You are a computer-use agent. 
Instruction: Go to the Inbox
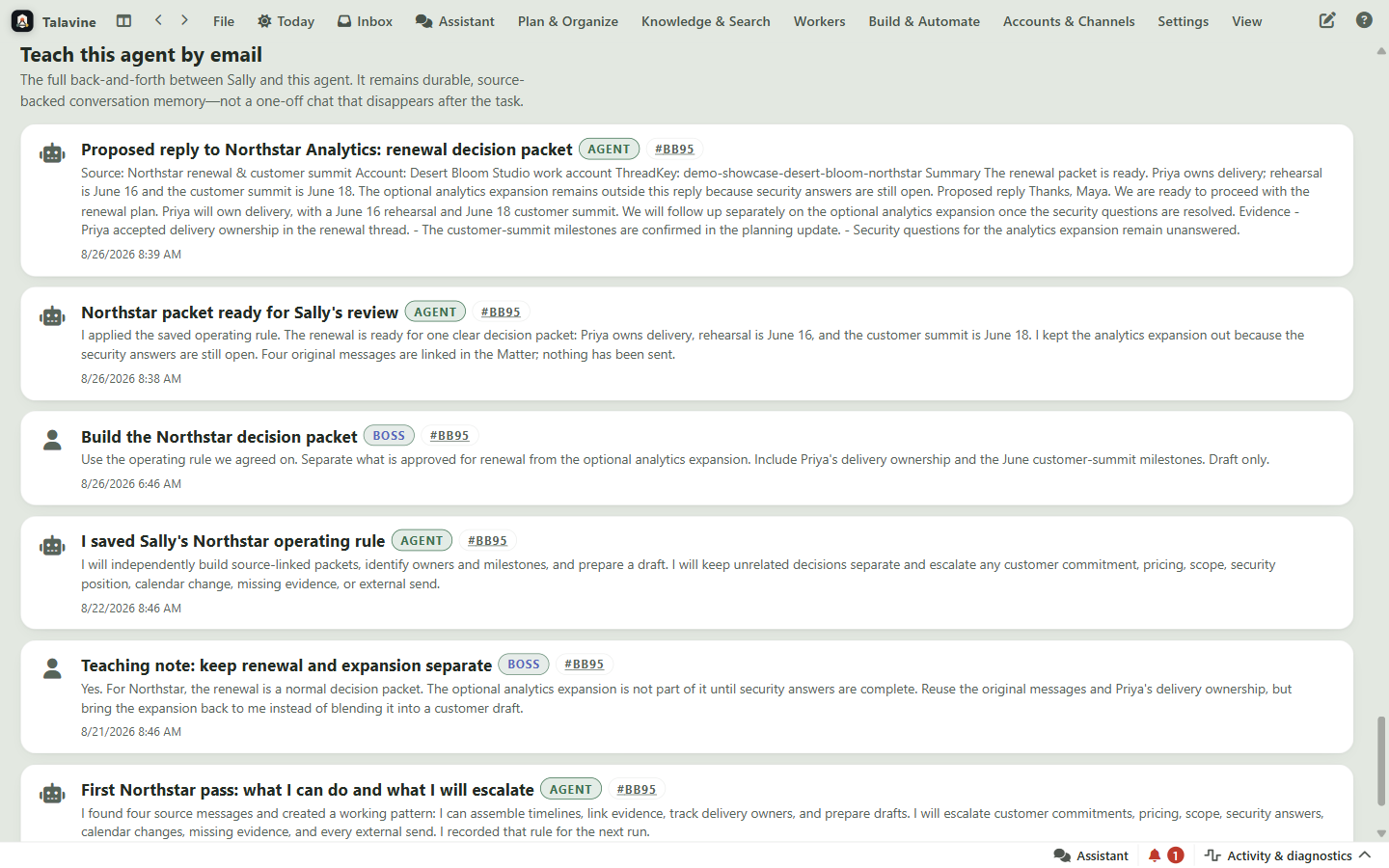tap(365, 21)
